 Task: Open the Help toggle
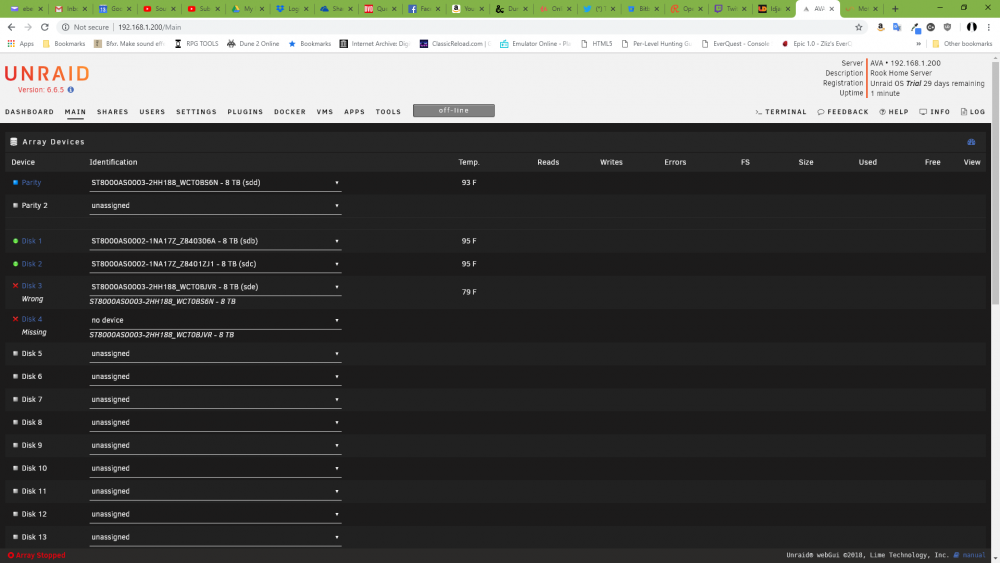pos(893,112)
